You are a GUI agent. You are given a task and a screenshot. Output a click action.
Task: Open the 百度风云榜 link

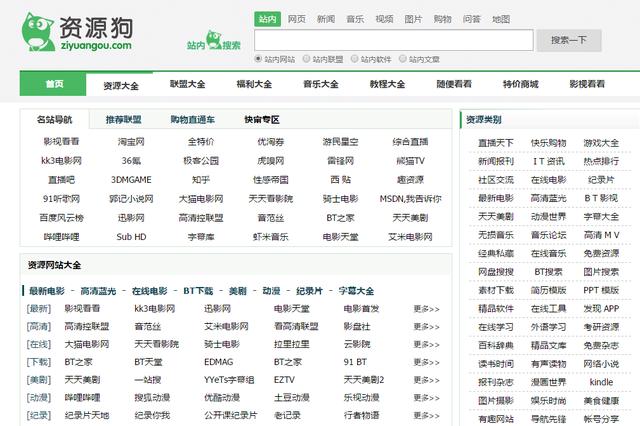61,218
